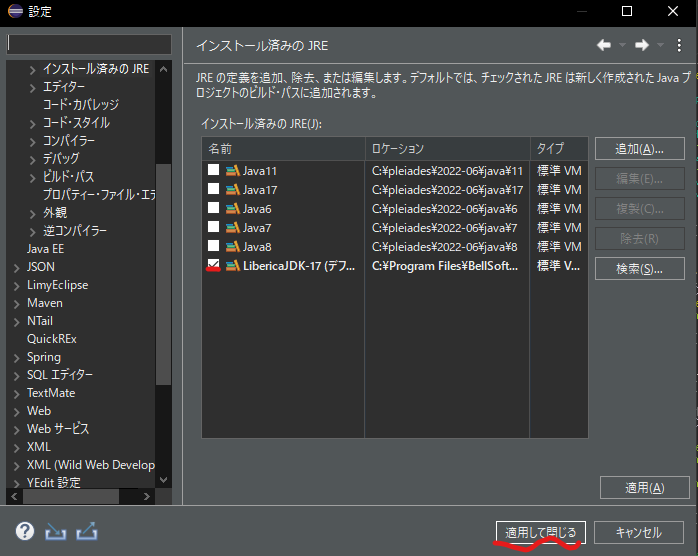The width and height of the screenshot is (698, 556).
Task: Expand the ビルド・パス tree node
Action: [32, 178]
